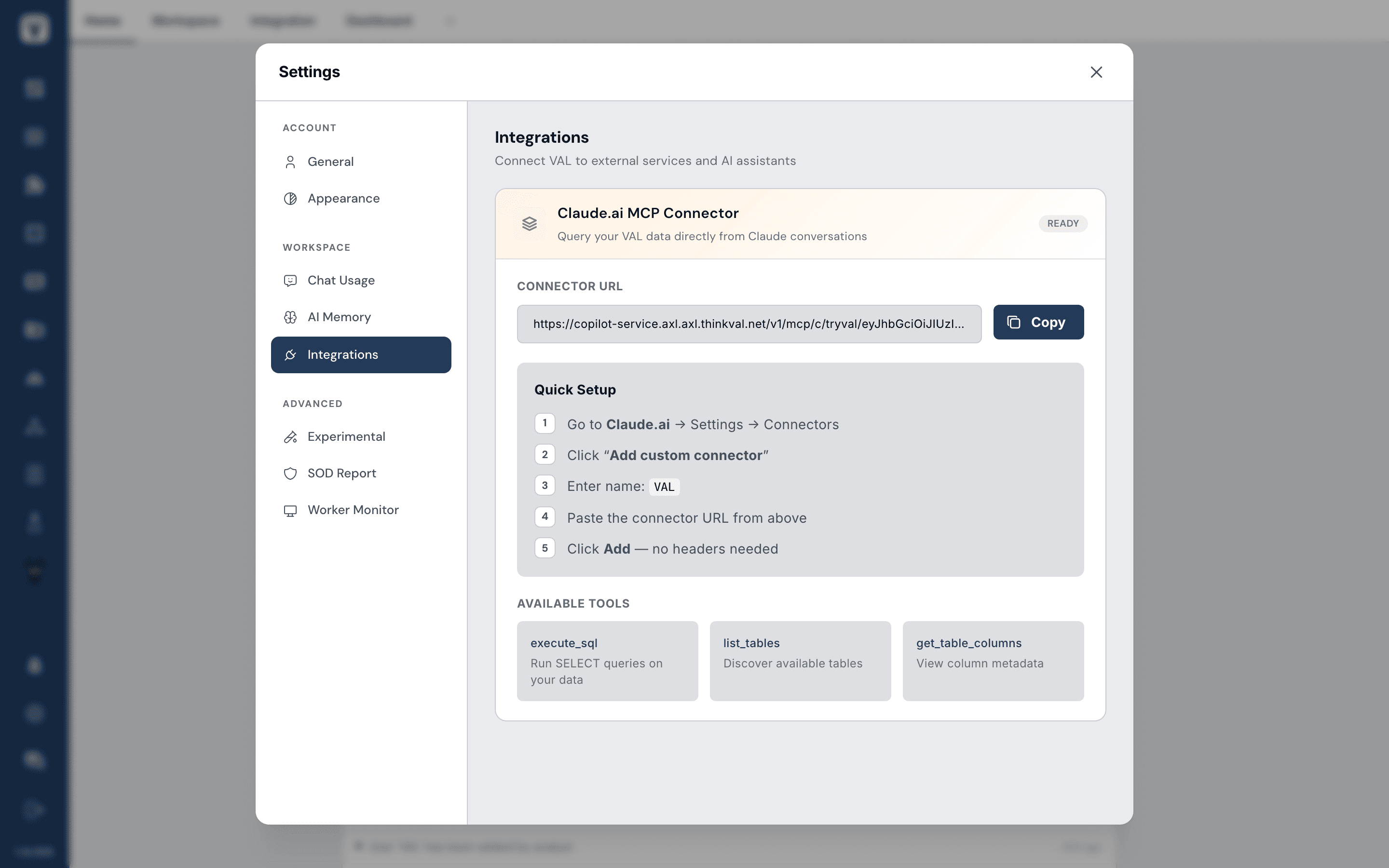The height and width of the screenshot is (868, 1389).
Task: Select the Integrations section
Action: coord(361,355)
